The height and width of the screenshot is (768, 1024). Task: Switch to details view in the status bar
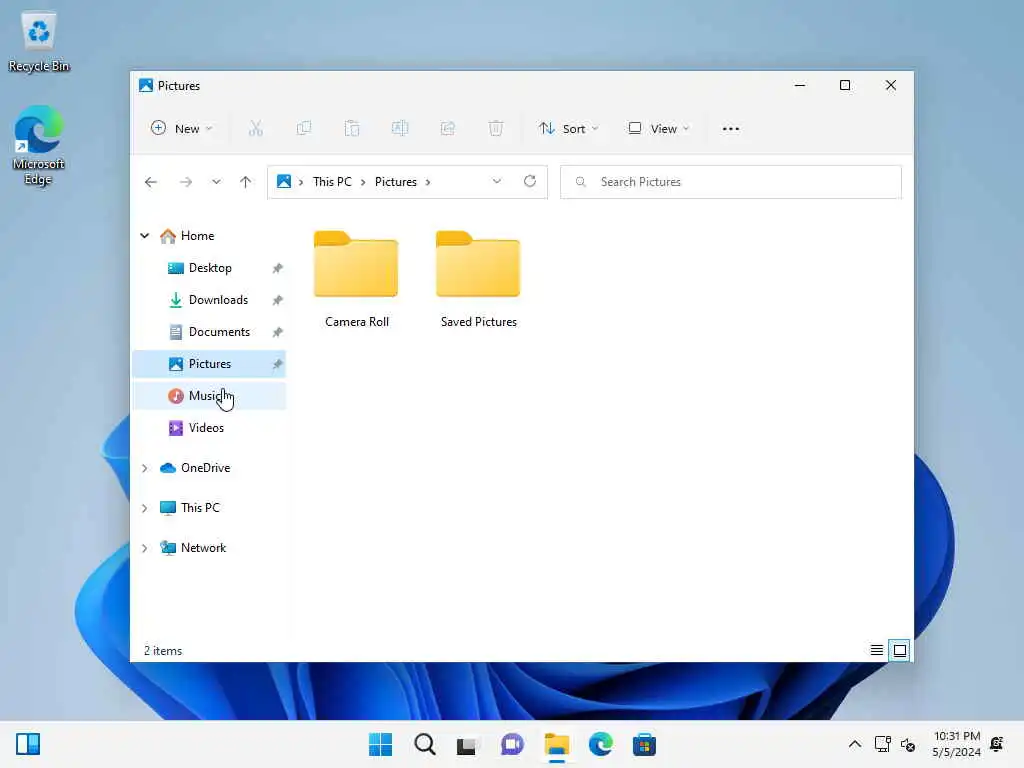pyautogui.click(x=876, y=650)
